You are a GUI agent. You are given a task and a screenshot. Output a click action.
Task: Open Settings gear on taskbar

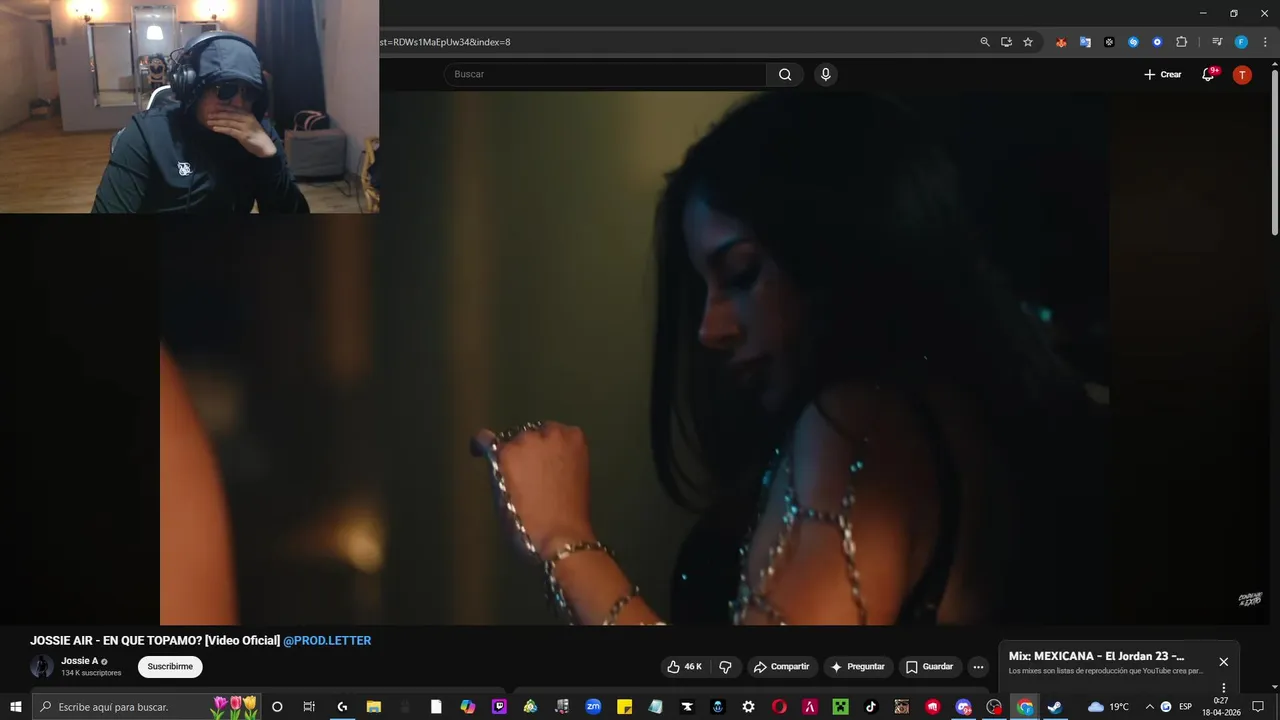[748, 707]
